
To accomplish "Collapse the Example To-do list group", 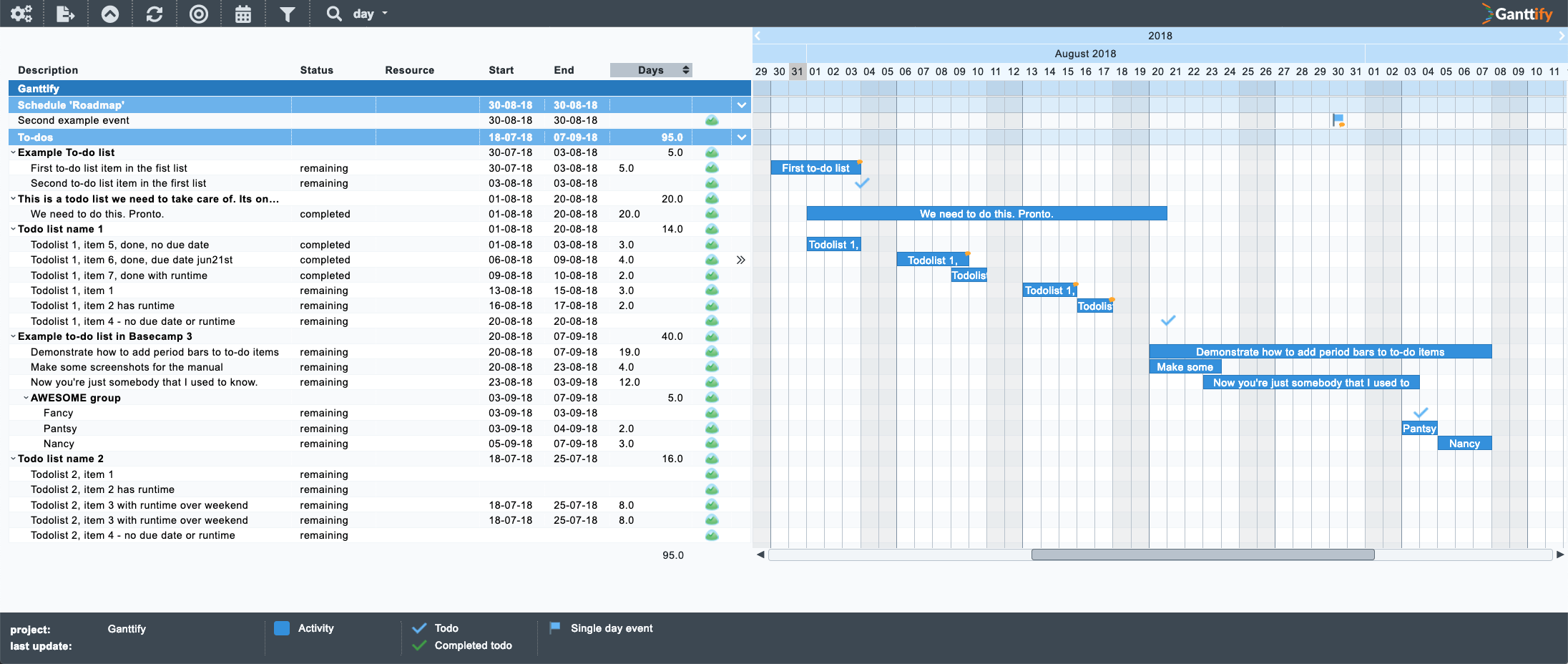I will coord(13,152).
